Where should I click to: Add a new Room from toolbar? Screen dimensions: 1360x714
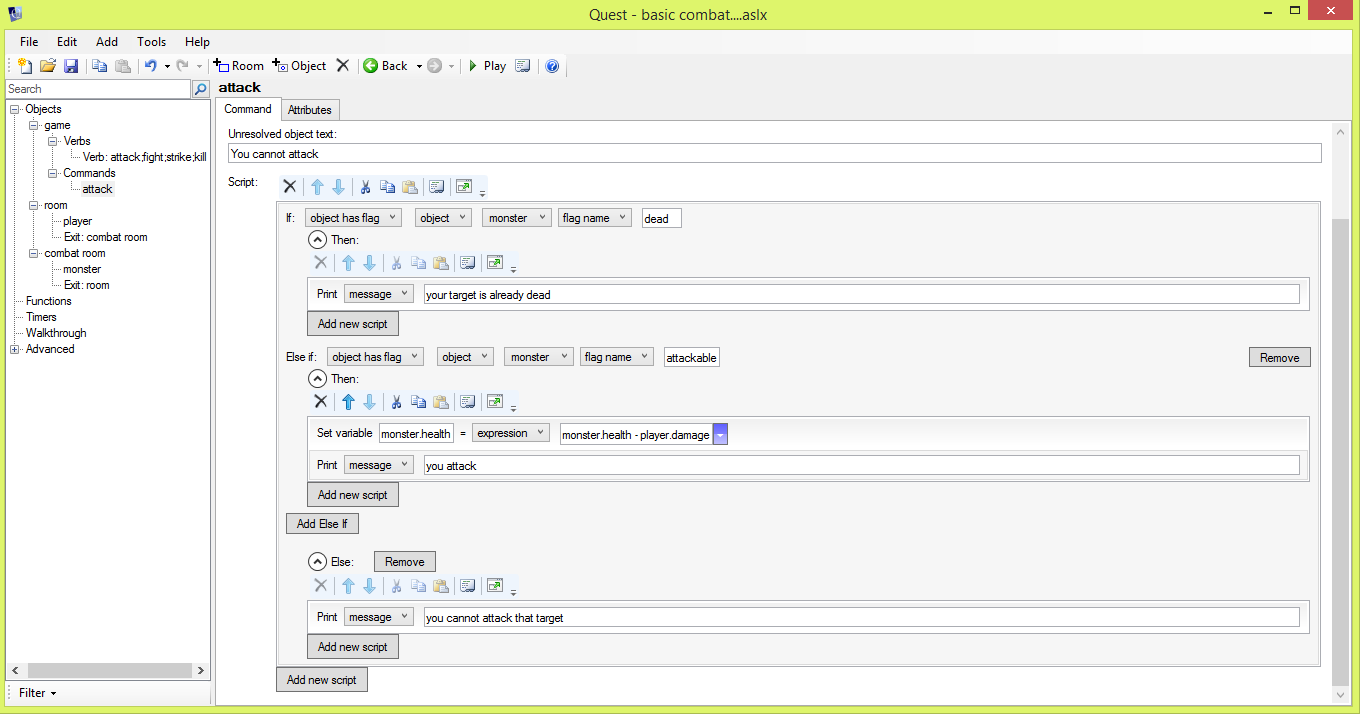click(239, 66)
